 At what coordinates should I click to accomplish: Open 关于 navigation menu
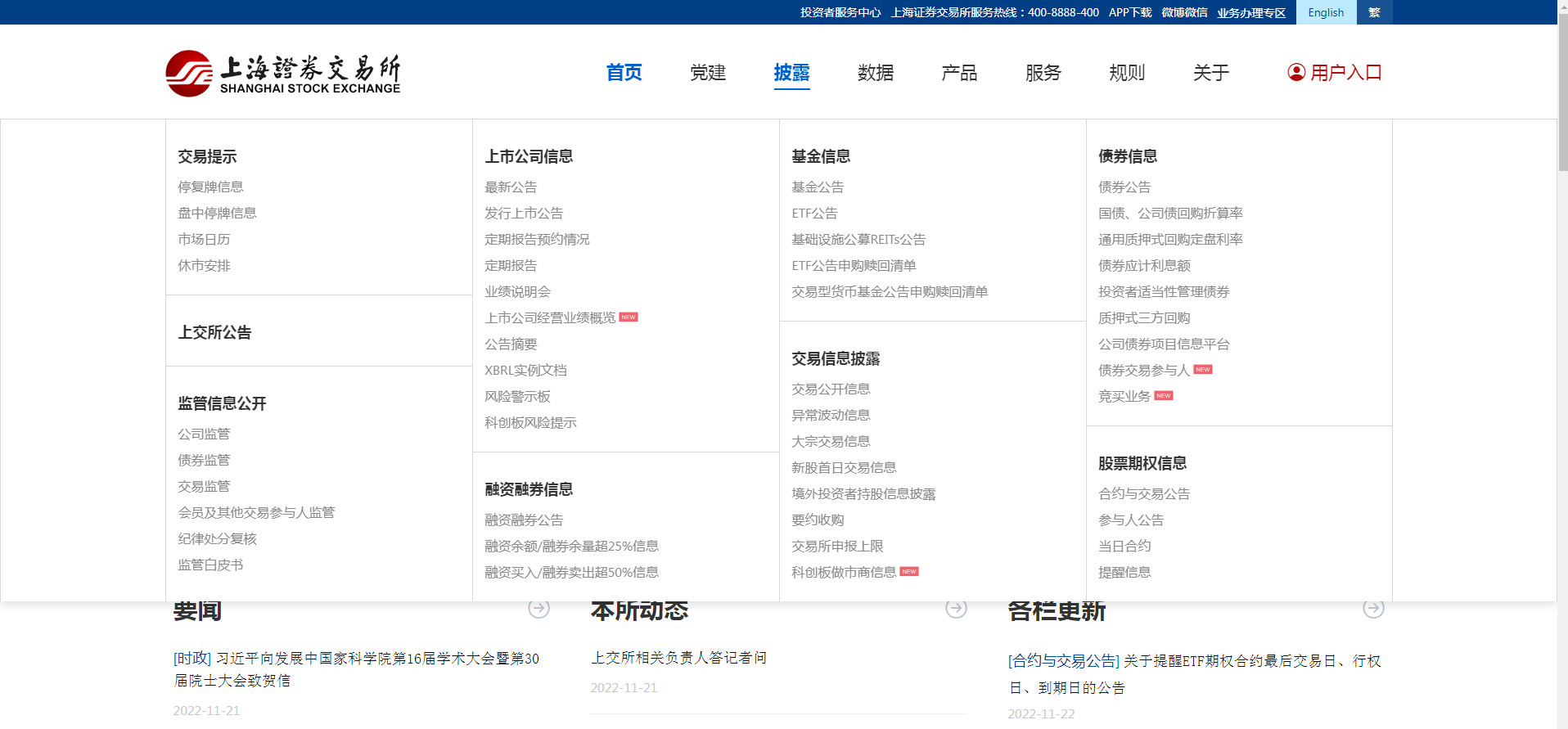[x=1211, y=73]
